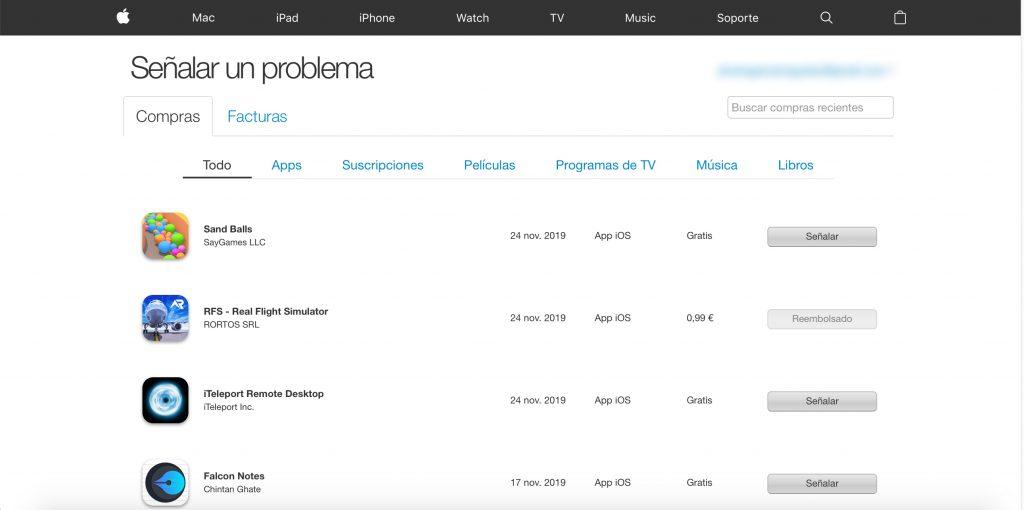1024x510 pixels.
Task: Click Gratis price in Sand Balls row
Action: (699, 236)
